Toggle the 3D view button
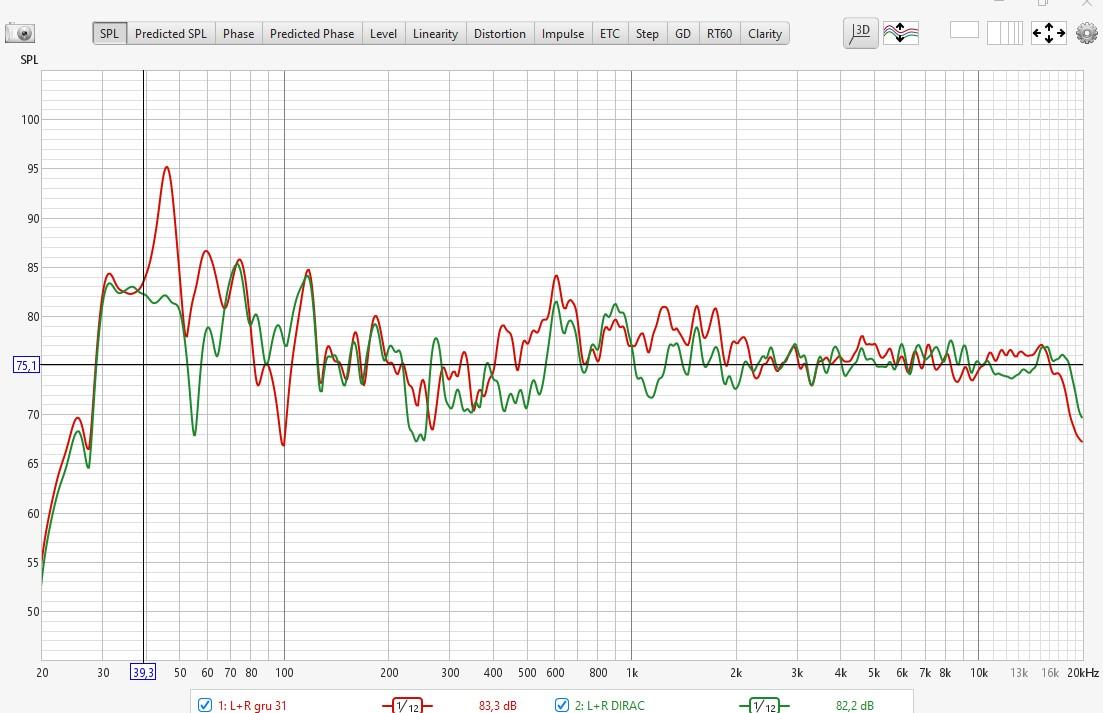 860,33
